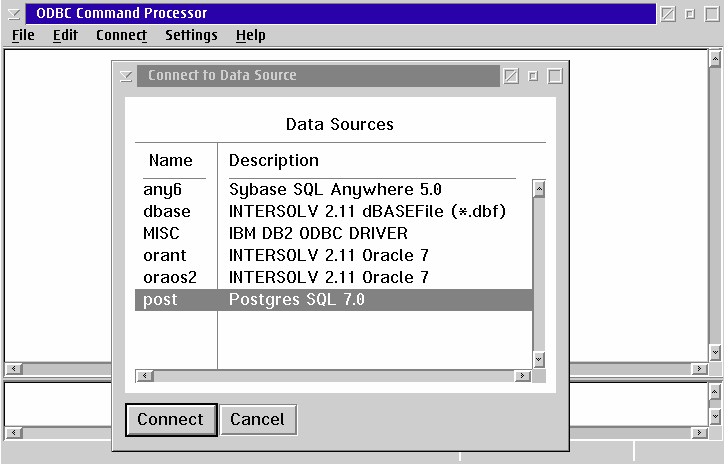This screenshot has width=724, height=464.
Task: Click the dialog's minimize small square icon
Action: [533, 76]
